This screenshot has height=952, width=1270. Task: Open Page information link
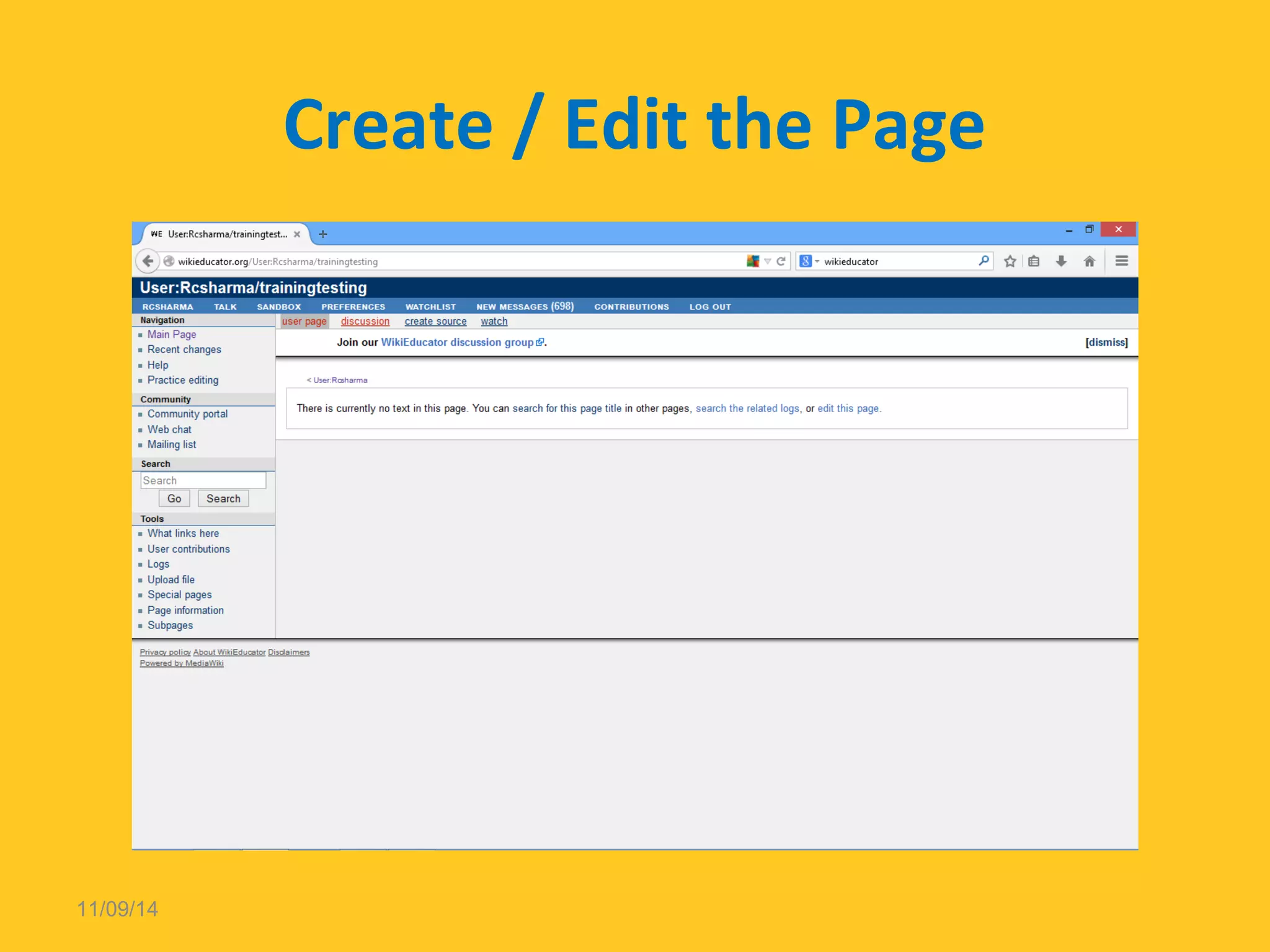tap(185, 610)
